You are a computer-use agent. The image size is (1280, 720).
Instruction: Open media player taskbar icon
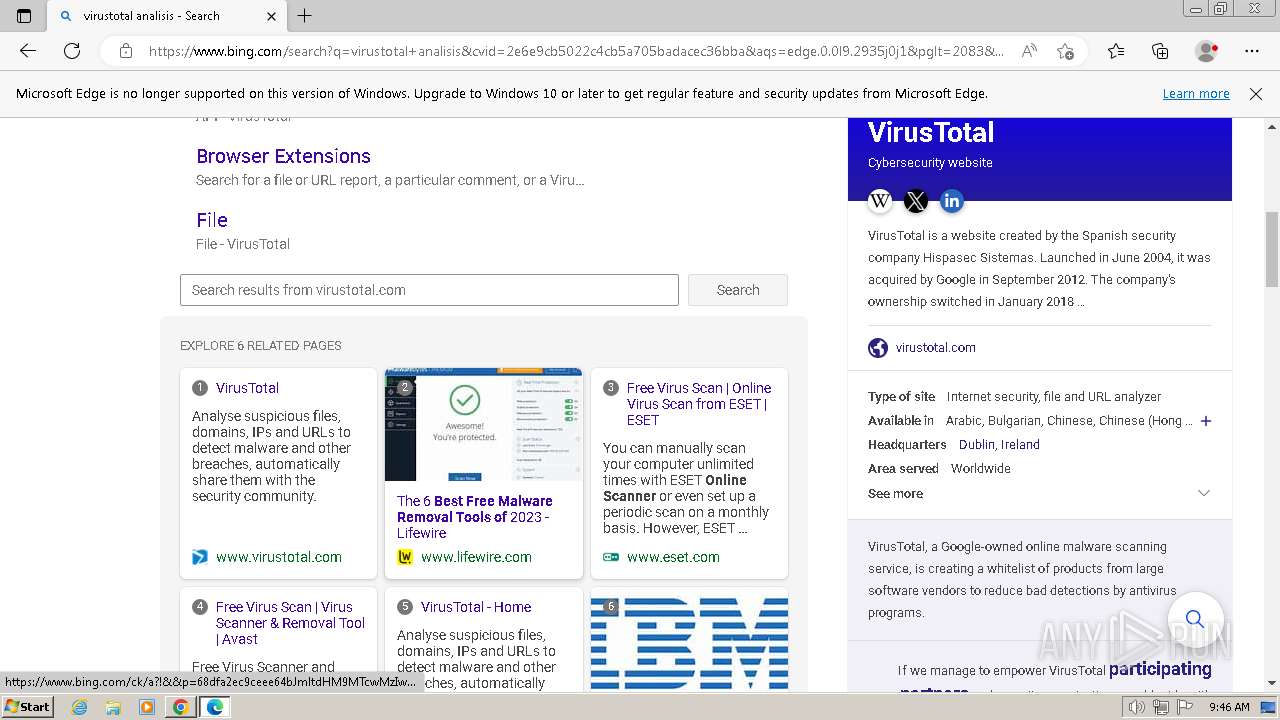147,707
